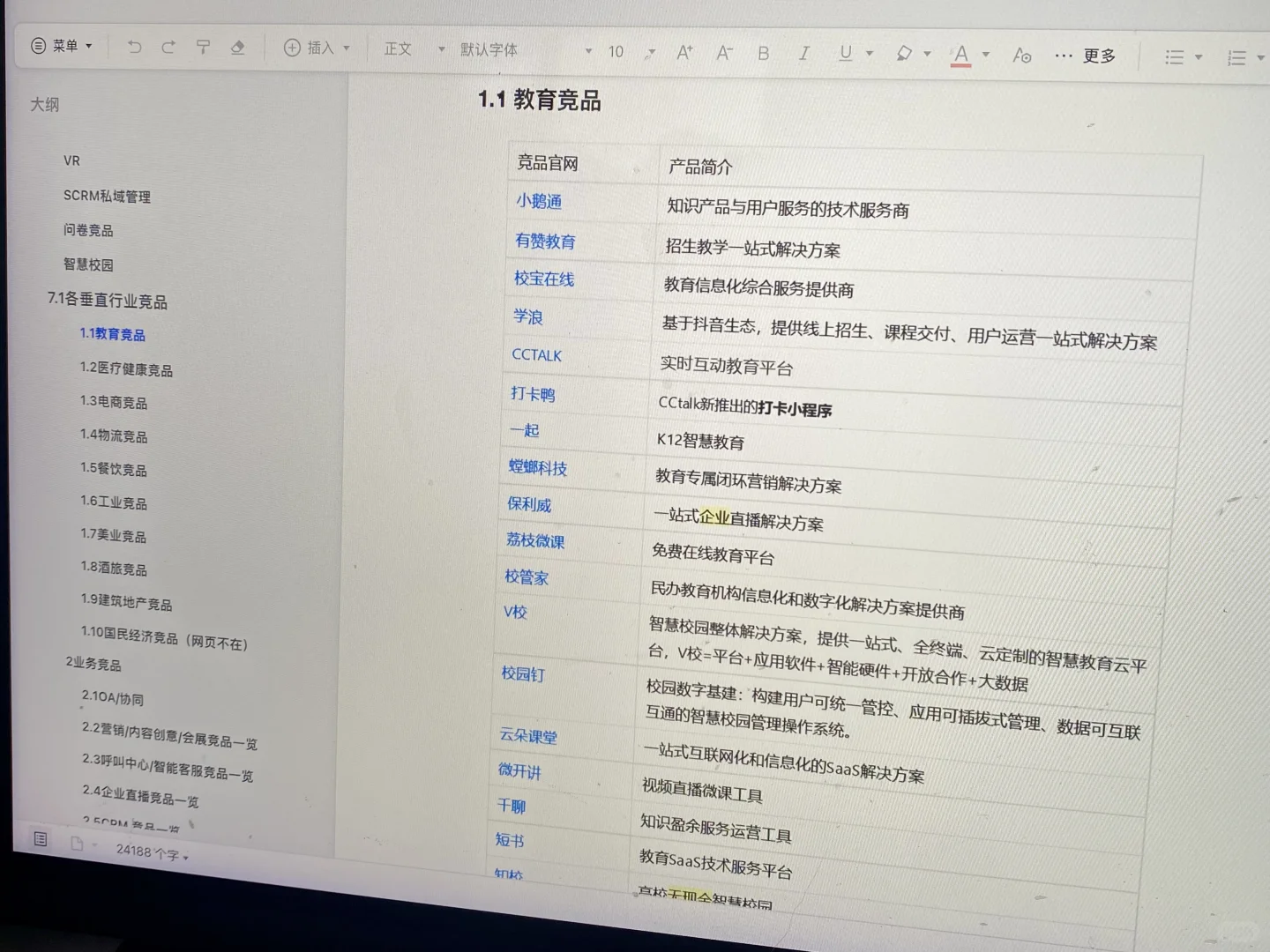Open the font size dropdown
This screenshot has width=1270, height=952.
pos(616,52)
